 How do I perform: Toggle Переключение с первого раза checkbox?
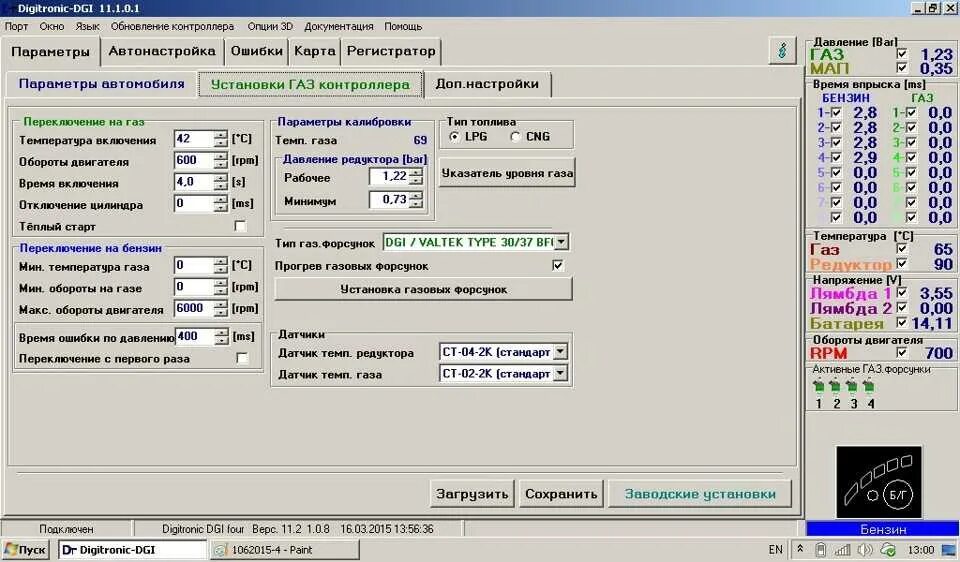pos(242,358)
